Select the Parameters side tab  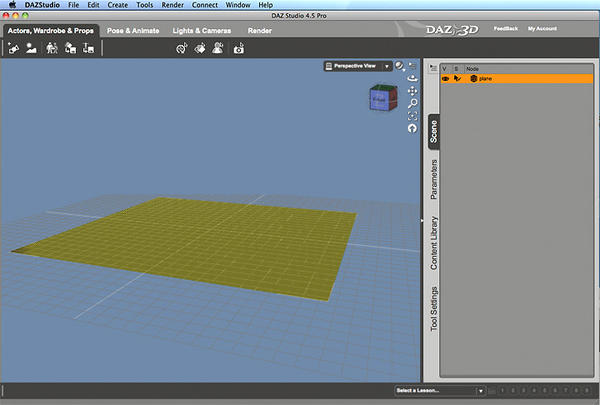pyautogui.click(x=434, y=180)
